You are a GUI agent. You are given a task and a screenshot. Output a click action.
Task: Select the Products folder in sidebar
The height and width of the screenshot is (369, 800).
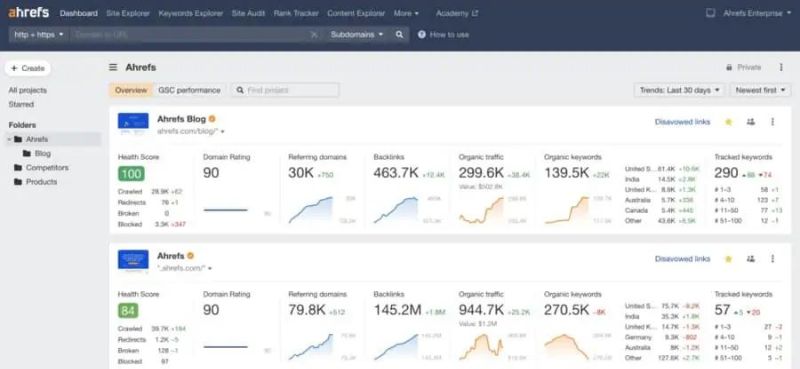pyautogui.click(x=42, y=182)
